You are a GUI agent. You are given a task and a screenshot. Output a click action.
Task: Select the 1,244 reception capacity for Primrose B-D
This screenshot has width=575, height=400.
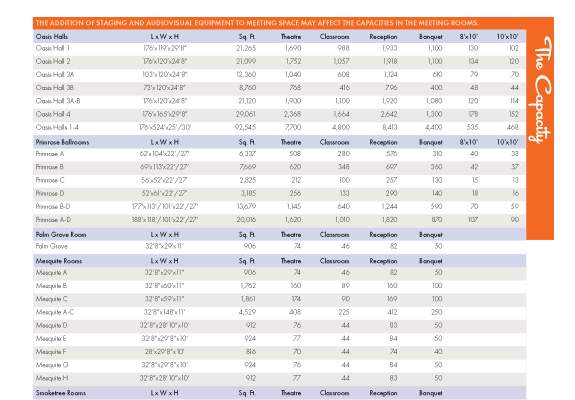point(389,206)
